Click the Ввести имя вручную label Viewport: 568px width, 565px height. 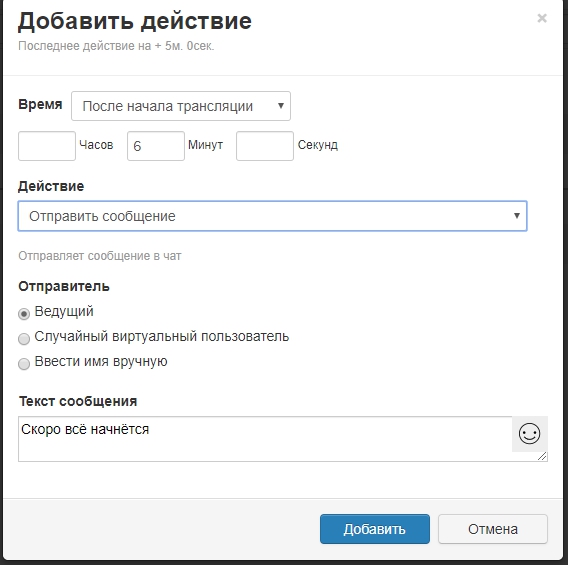(x=101, y=361)
